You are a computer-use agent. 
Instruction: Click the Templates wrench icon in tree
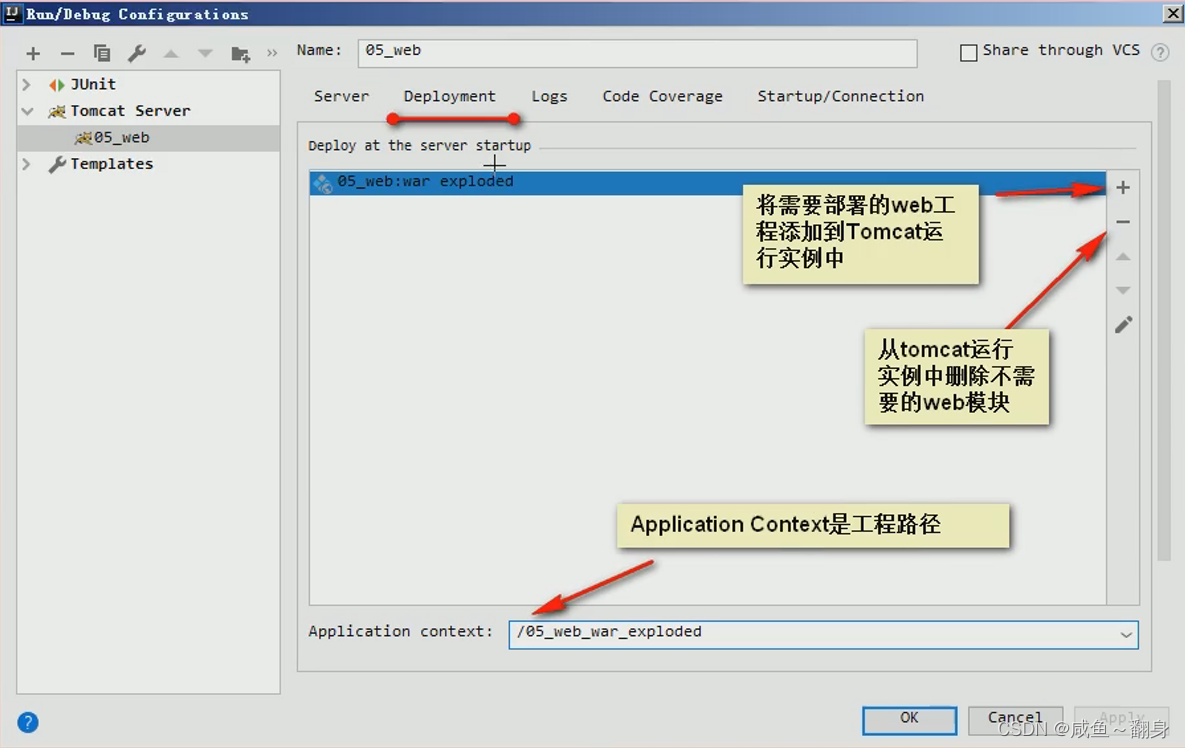coord(57,165)
